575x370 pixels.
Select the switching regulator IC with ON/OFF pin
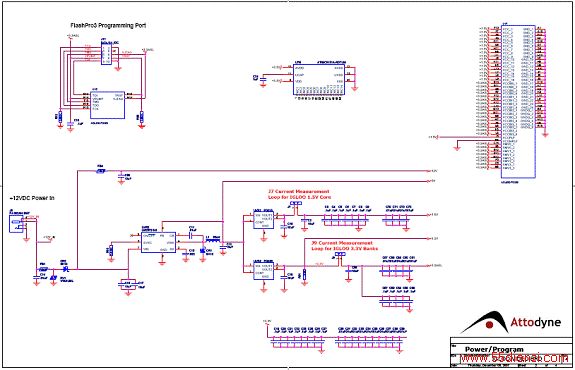pyautogui.click(x=158, y=242)
